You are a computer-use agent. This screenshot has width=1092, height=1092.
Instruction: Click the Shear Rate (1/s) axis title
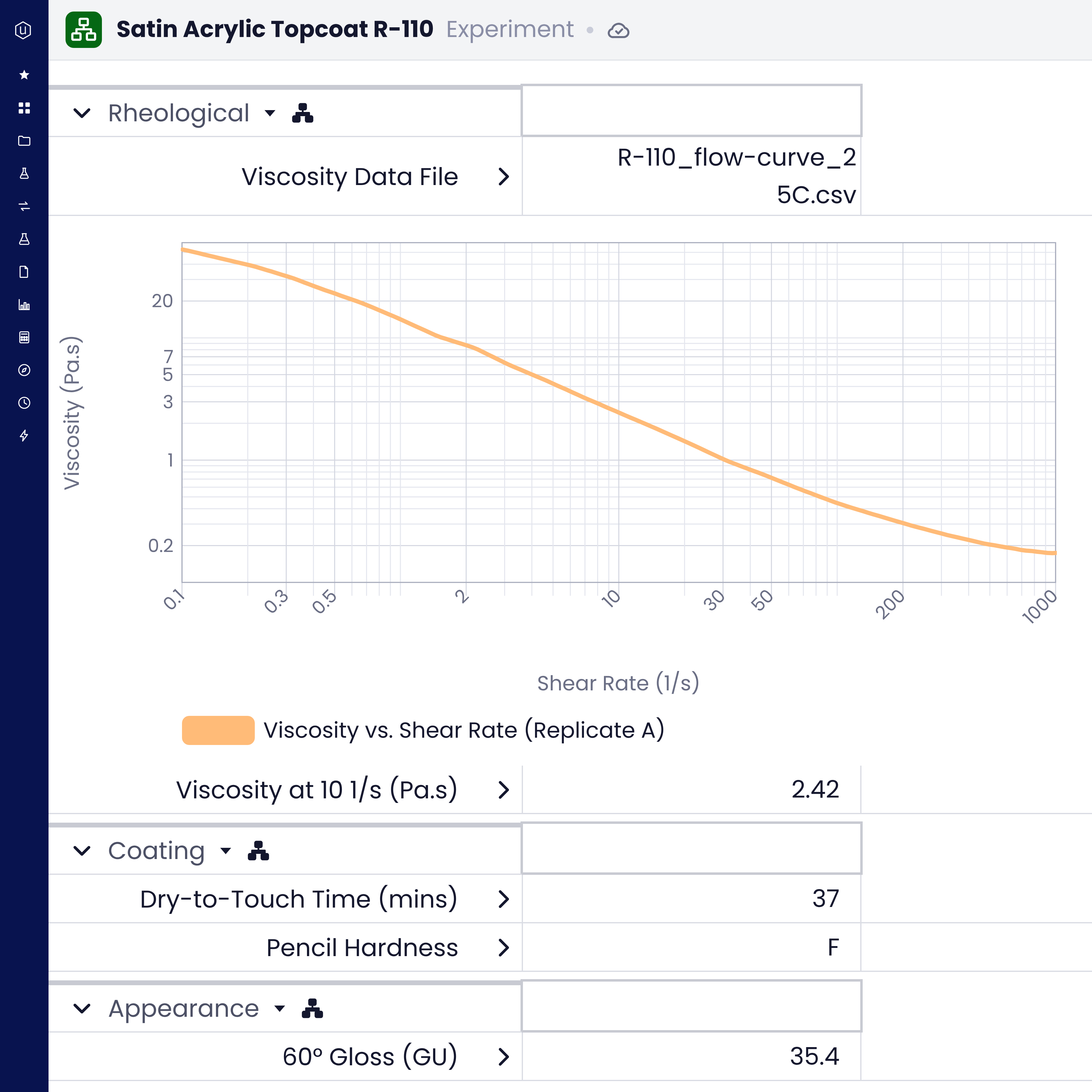click(618, 683)
